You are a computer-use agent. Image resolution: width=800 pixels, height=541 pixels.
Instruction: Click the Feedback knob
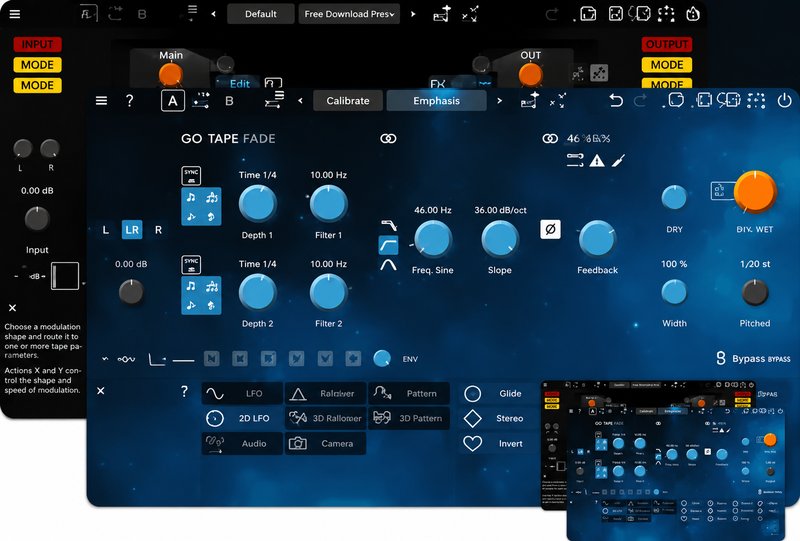[x=597, y=239]
